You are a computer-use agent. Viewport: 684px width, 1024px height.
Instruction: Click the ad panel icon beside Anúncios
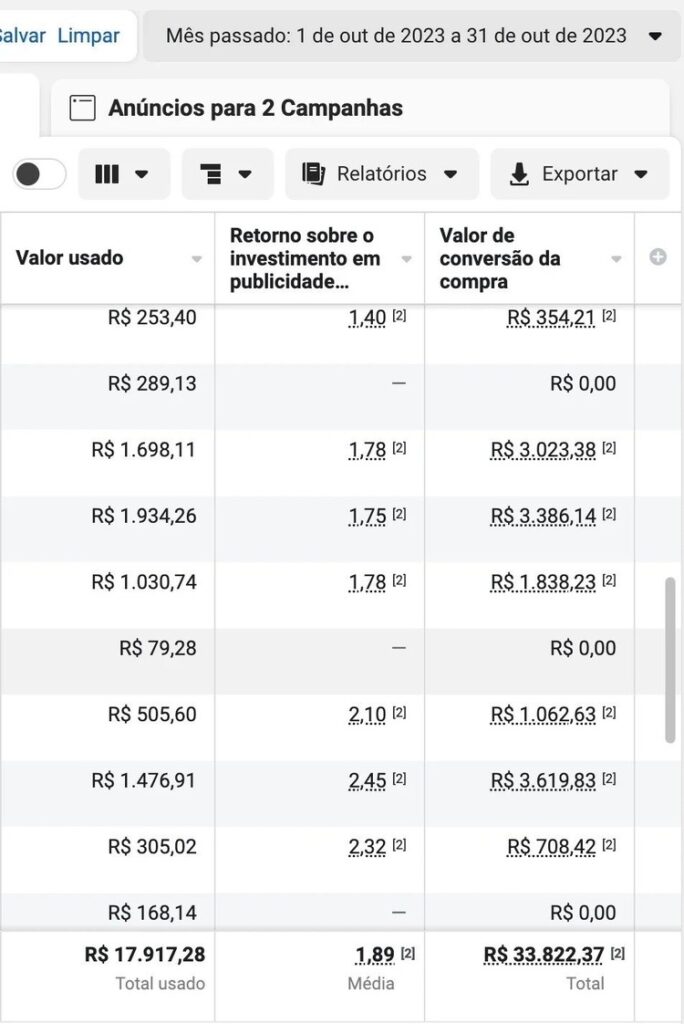[x=83, y=108]
